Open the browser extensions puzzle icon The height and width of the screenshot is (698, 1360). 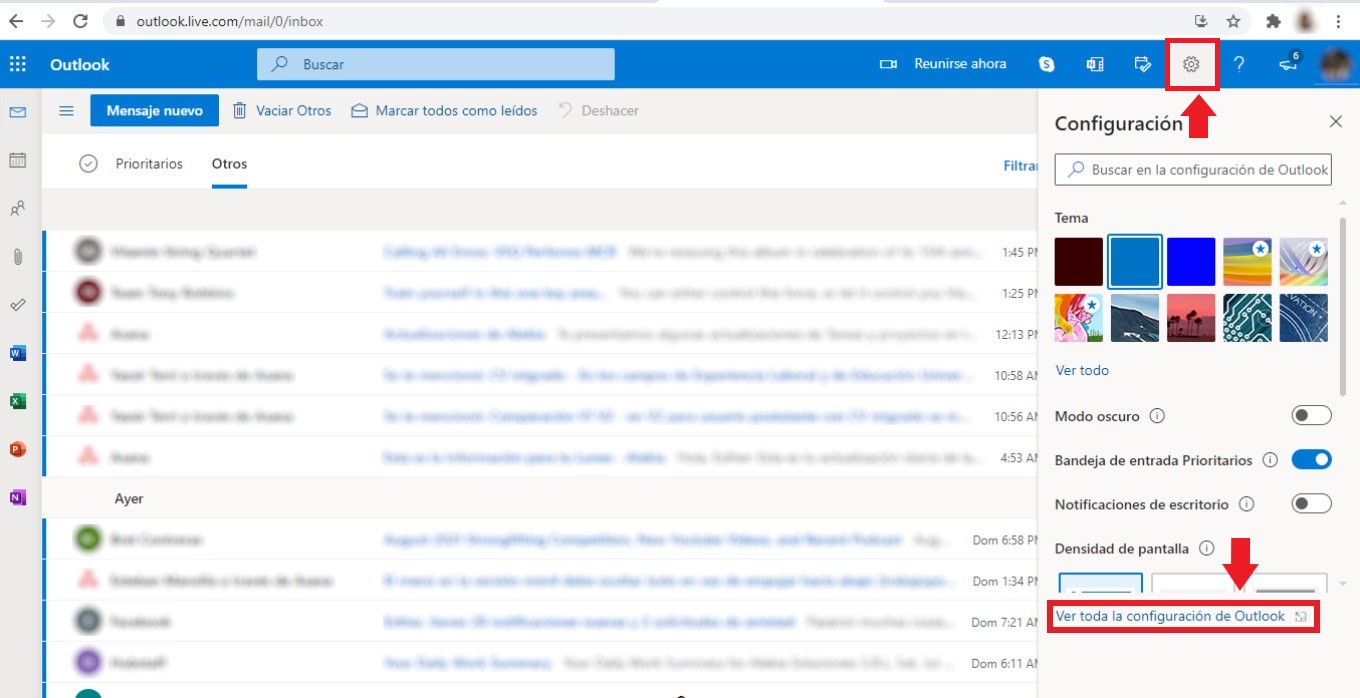1273,21
